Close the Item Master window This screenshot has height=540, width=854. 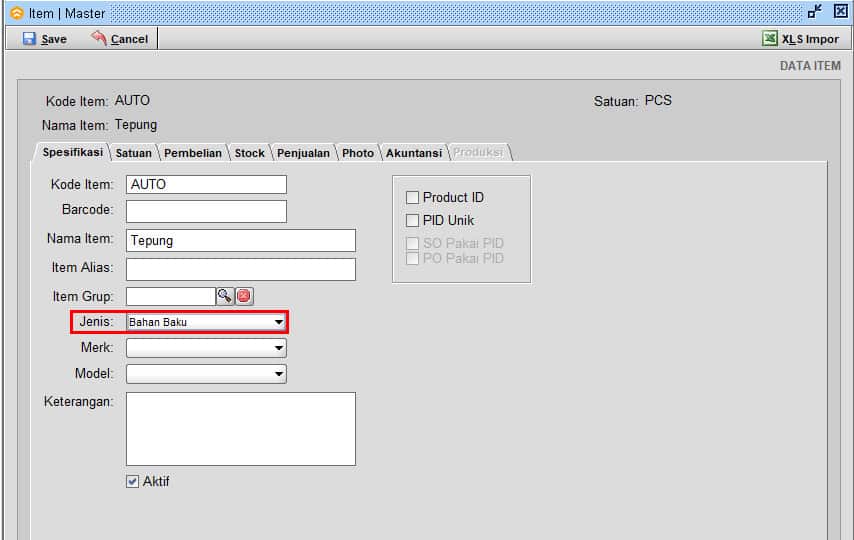pos(841,11)
